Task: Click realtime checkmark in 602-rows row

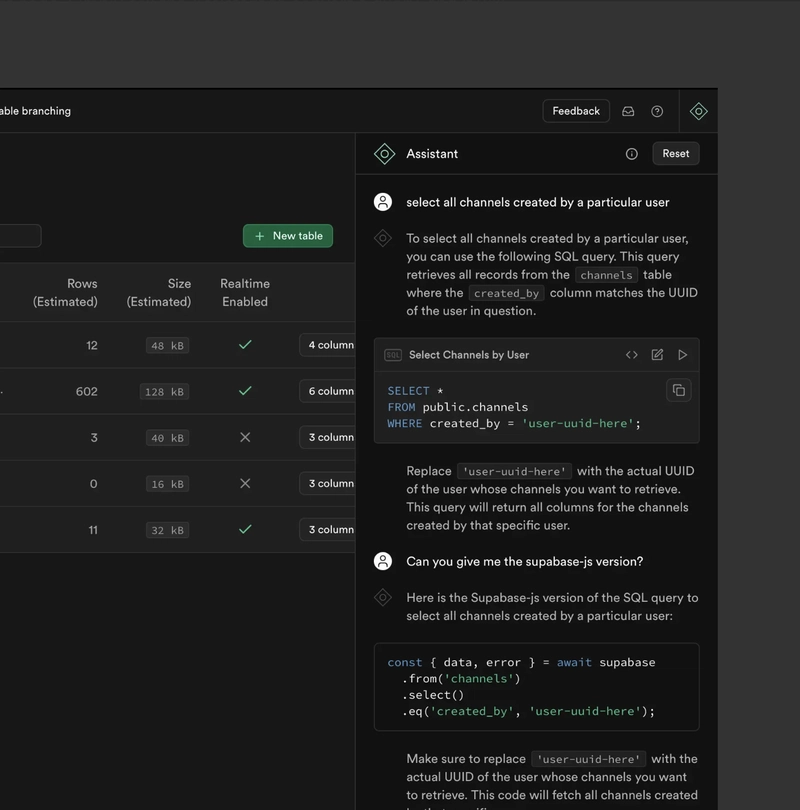Action: tap(245, 391)
